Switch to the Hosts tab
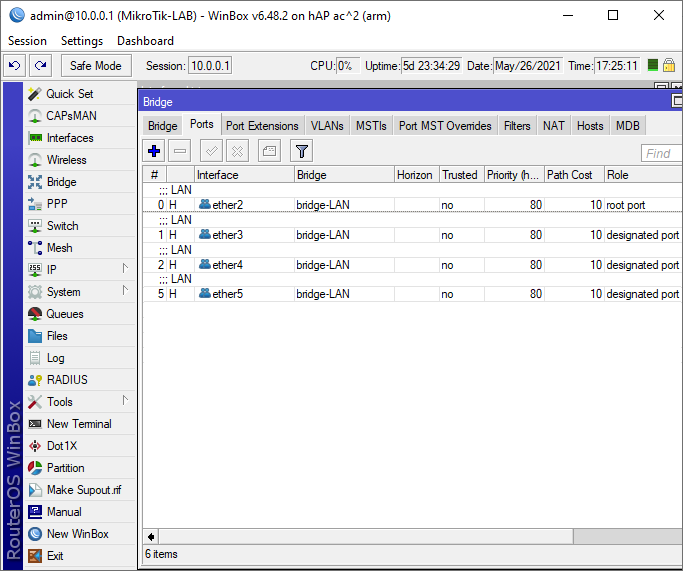The image size is (683, 571). (x=590, y=126)
